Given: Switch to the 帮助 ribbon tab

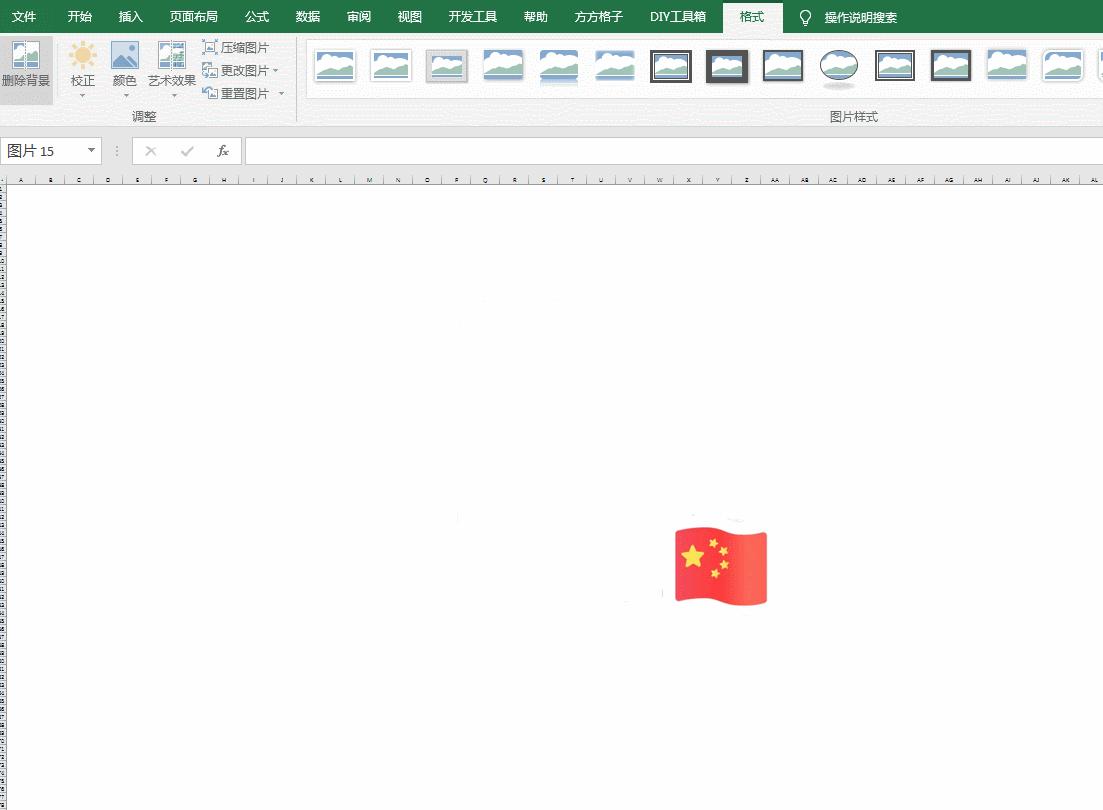Looking at the screenshot, I should [x=535, y=16].
